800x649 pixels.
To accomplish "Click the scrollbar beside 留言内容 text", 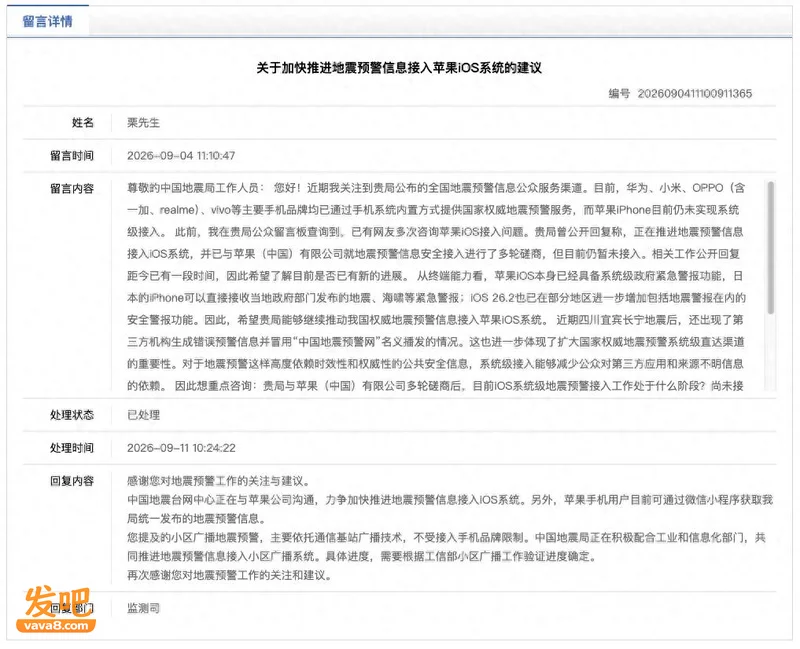I will click(x=770, y=247).
